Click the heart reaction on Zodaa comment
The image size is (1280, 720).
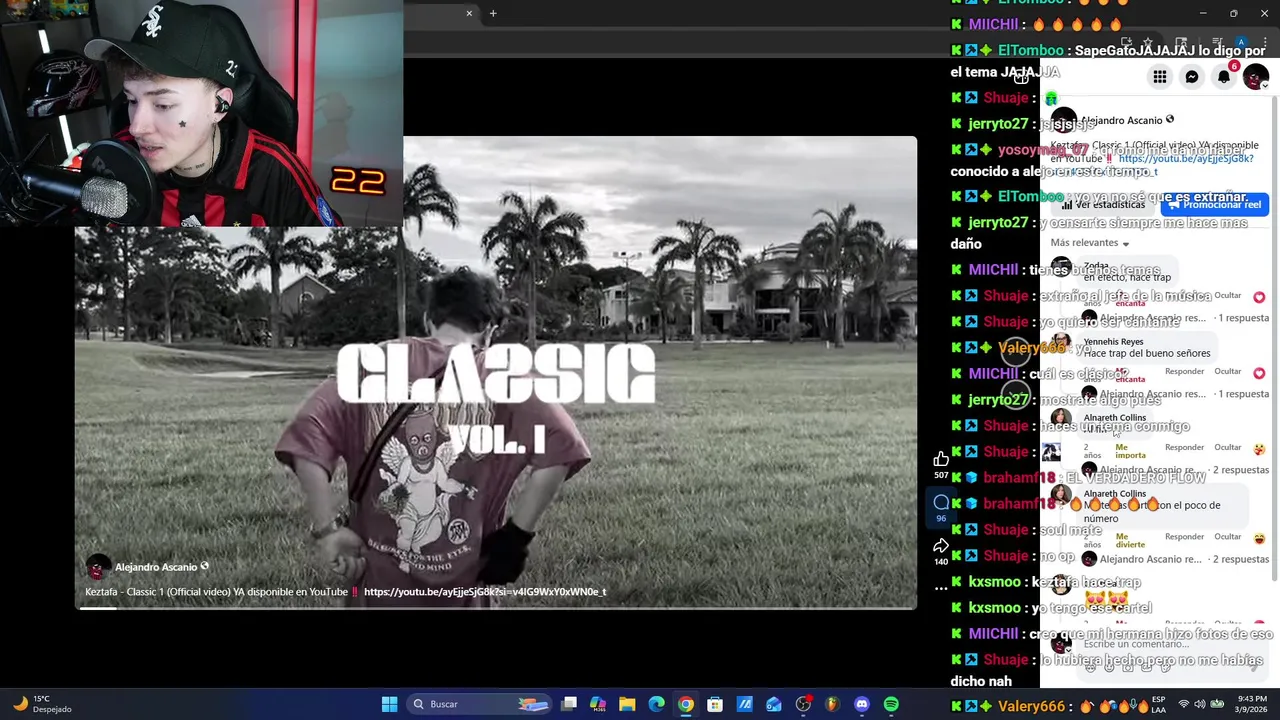click(x=1259, y=297)
